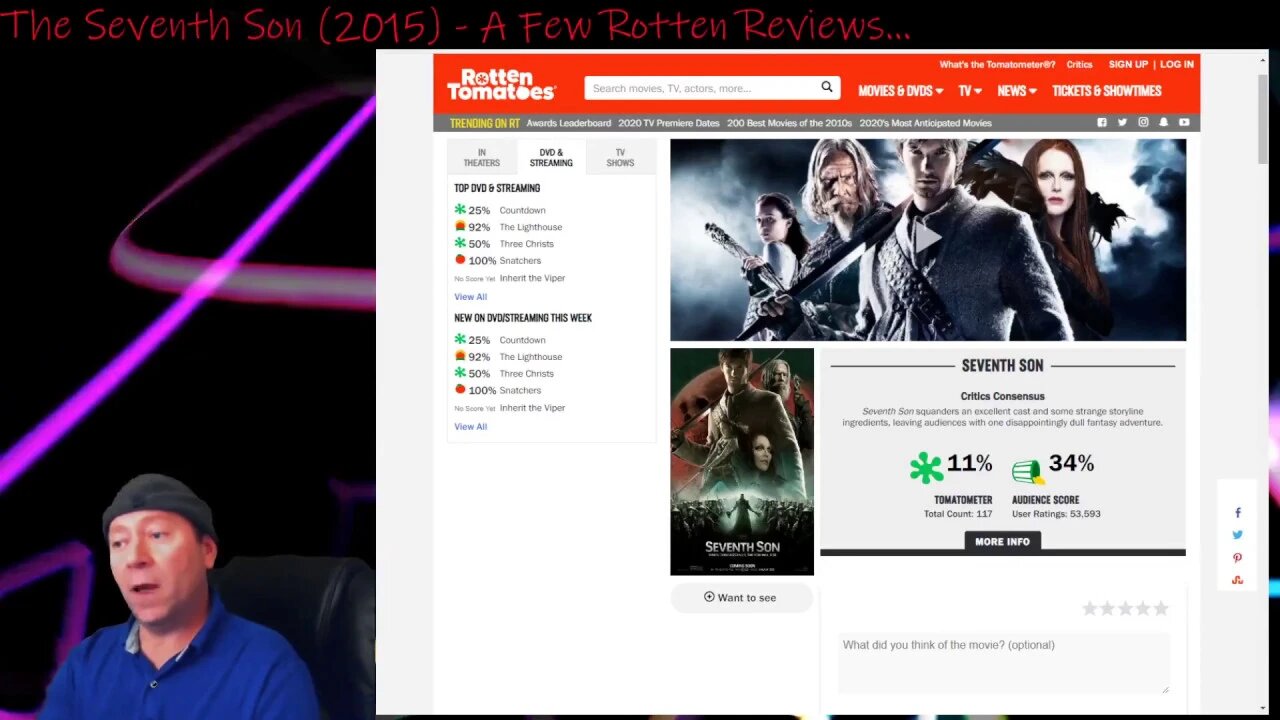Click the Tomatometer splat icon
Image resolution: width=1280 pixels, height=720 pixels.
click(x=926, y=468)
